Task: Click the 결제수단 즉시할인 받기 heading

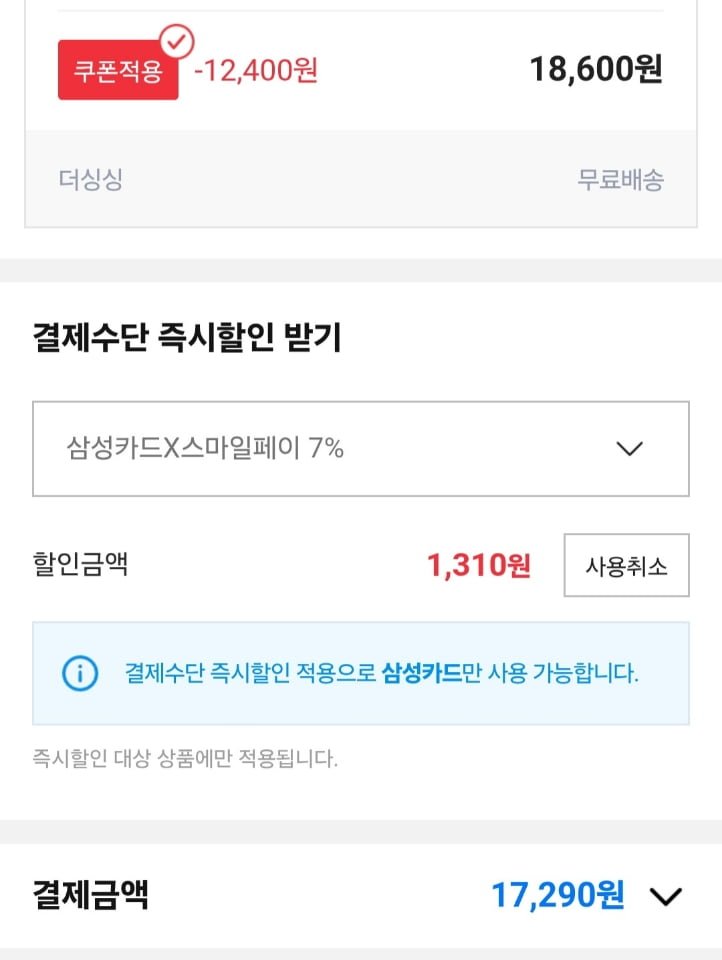Action: pyautogui.click(x=187, y=338)
